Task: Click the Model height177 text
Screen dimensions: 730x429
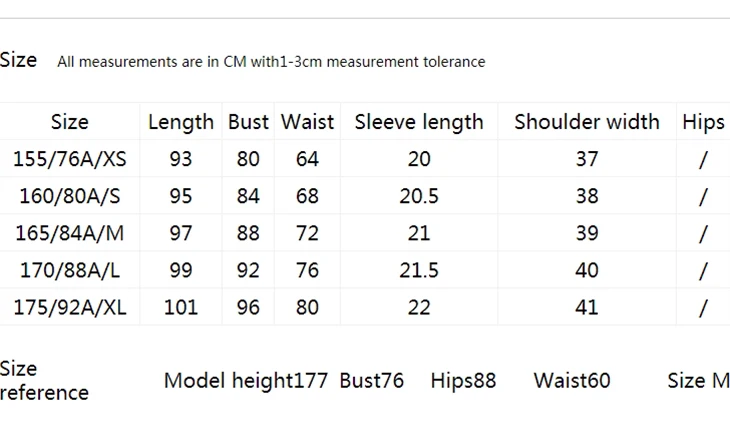Action: tap(246, 381)
